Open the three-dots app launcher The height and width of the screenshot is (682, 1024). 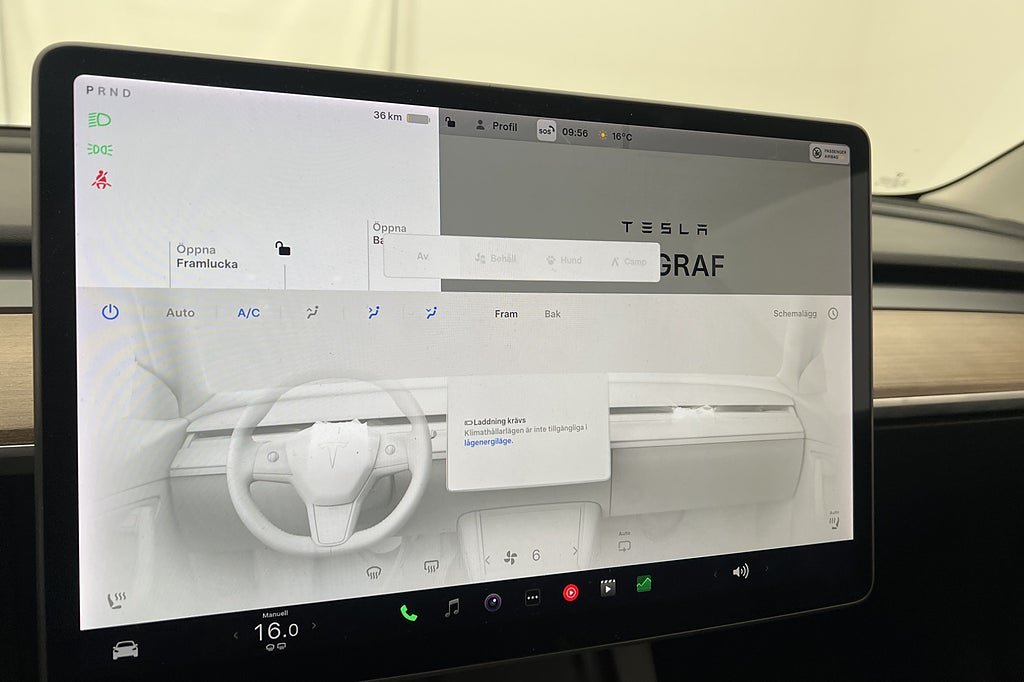tap(532, 598)
